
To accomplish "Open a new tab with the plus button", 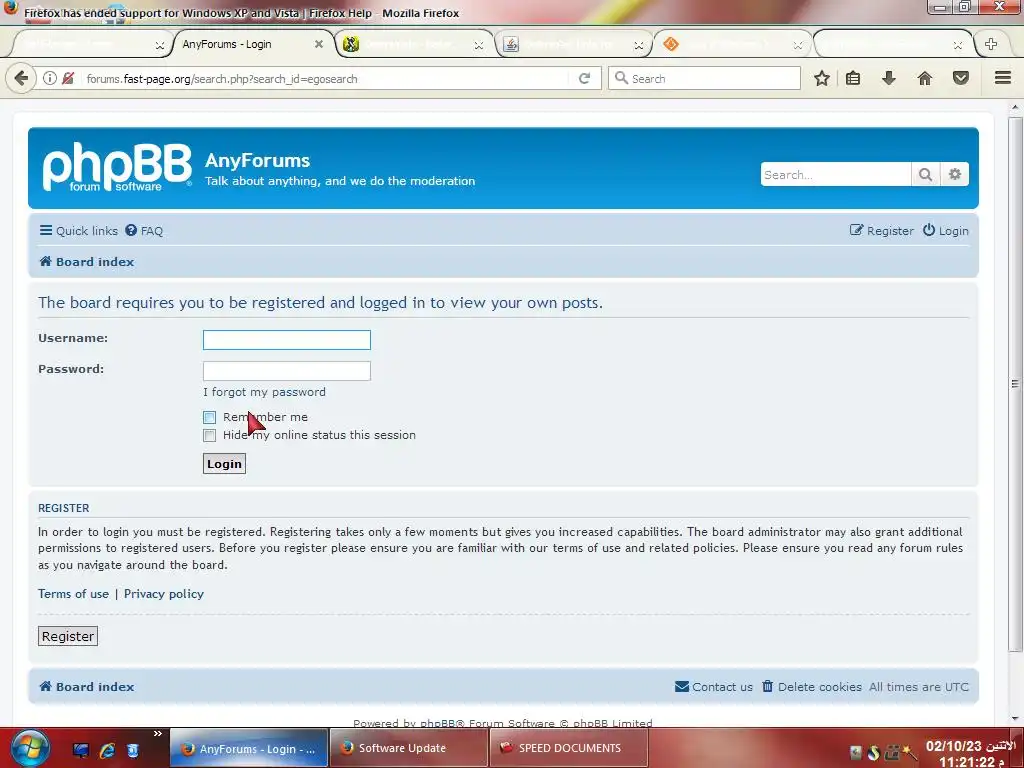I will (991, 44).
